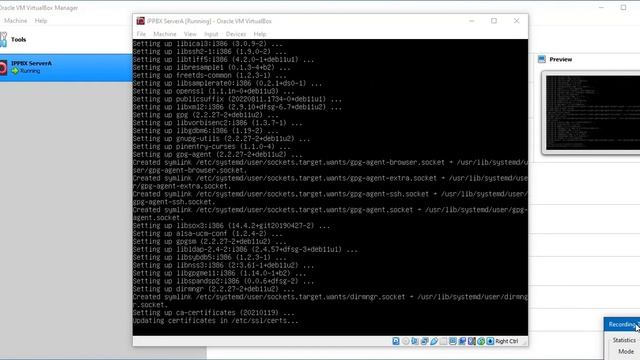Open the Help menu in VirtualBox Manager

click(41, 20)
